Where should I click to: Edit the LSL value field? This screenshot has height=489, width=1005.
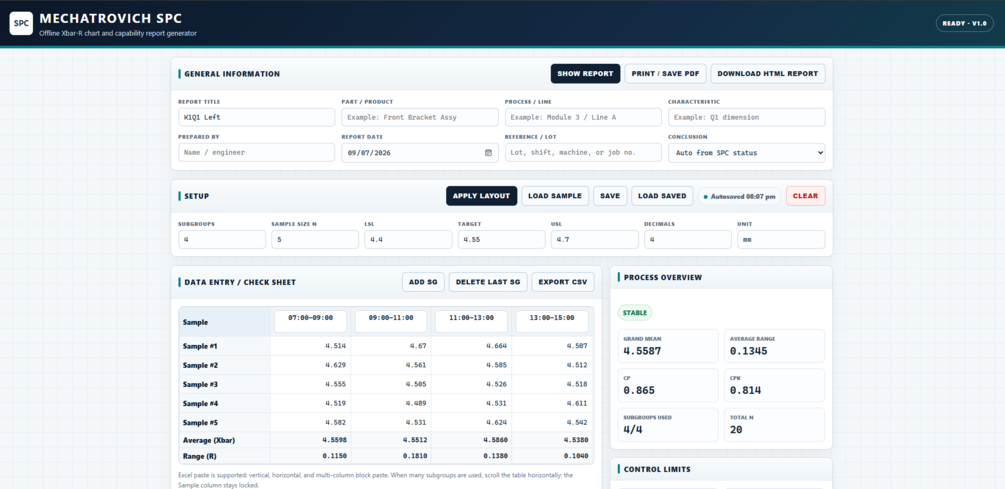(x=408, y=240)
